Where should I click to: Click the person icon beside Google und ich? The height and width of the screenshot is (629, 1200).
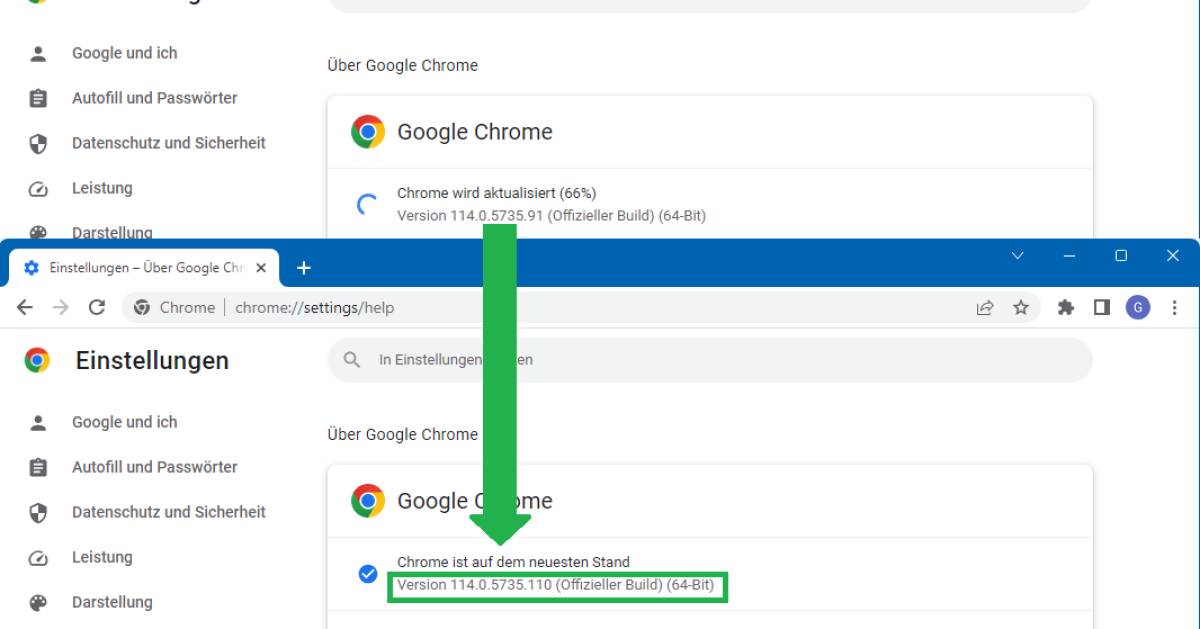click(x=38, y=422)
